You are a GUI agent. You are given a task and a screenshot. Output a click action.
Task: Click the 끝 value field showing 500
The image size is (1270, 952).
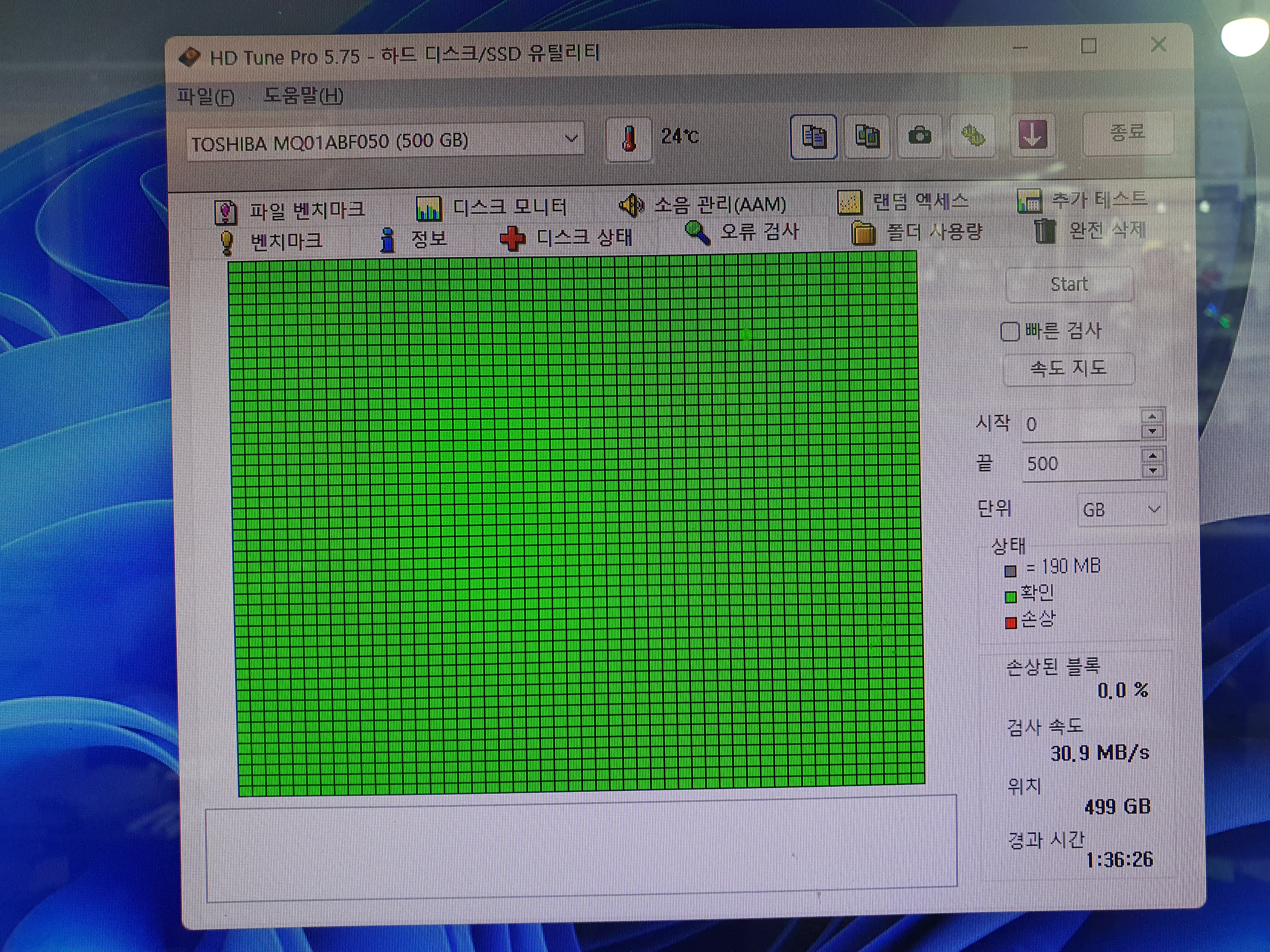pyautogui.click(x=1081, y=464)
